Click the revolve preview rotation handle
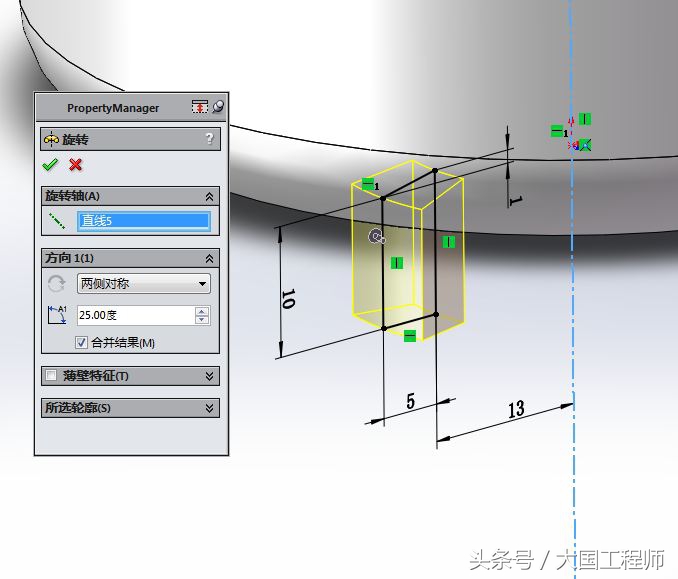Image resolution: width=678 pixels, height=579 pixels. pyautogui.click(x=377, y=237)
